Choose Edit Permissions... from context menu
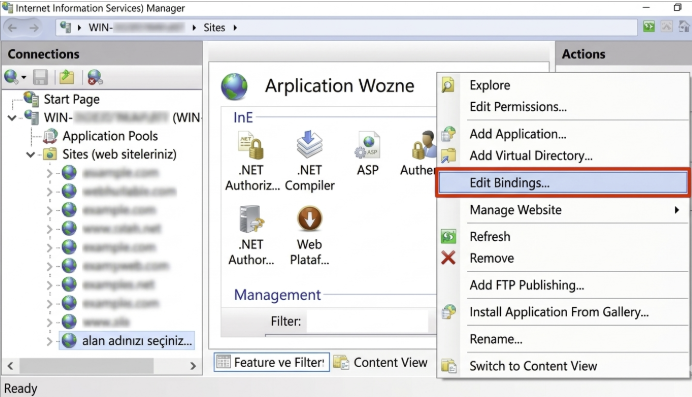Screen dimensions: 692x397 [518, 107]
